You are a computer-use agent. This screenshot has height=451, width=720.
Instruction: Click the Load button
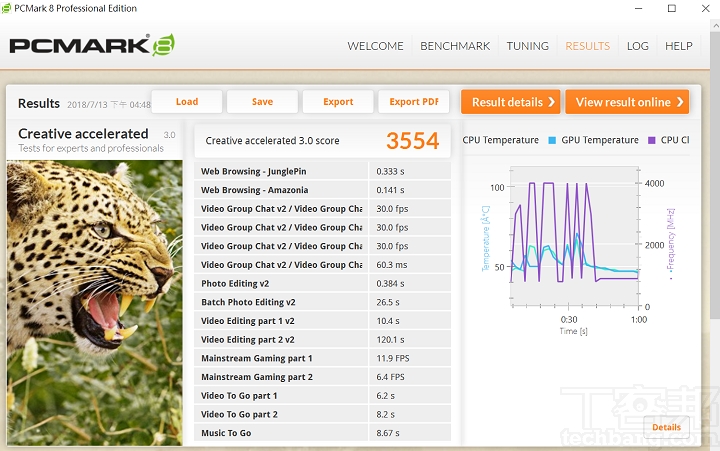187,101
